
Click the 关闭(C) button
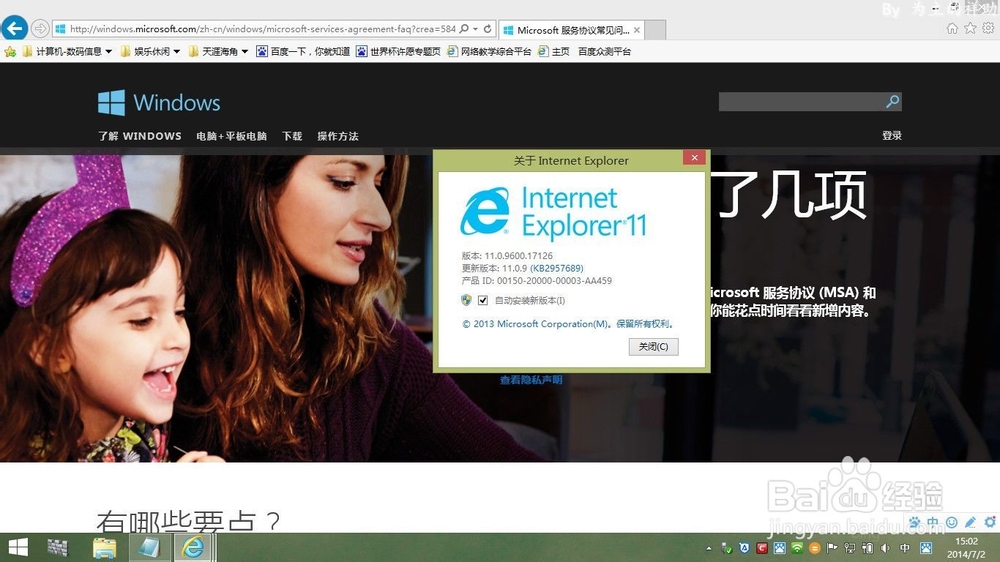tap(654, 346)
